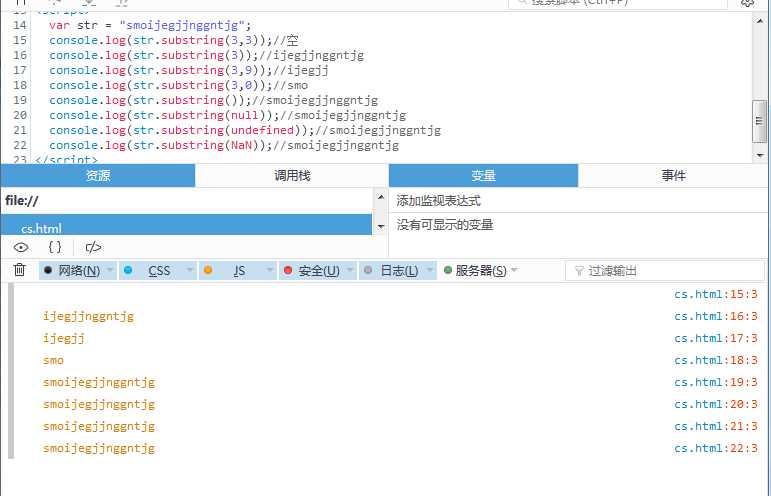Click output 'smoijegjjnggntjg' on the cs.html:22:3 row
The width and height of the screenshot is (771, 496).
(x=99, y=448)
